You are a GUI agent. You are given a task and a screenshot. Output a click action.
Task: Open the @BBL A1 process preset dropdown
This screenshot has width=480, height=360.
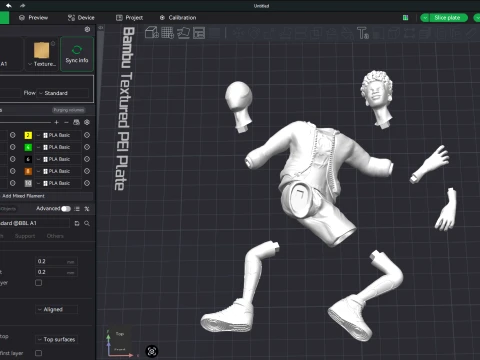[x=35, y=223]
